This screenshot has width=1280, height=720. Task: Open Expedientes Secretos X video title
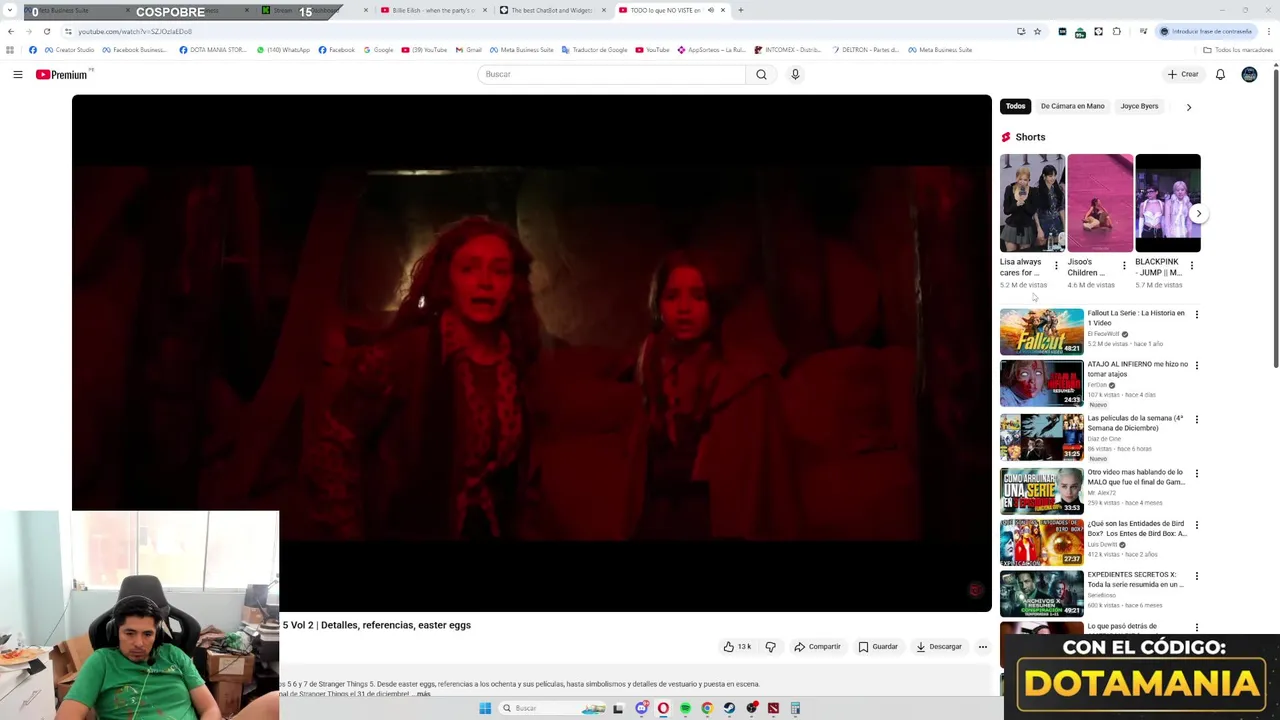(1136, 580)
